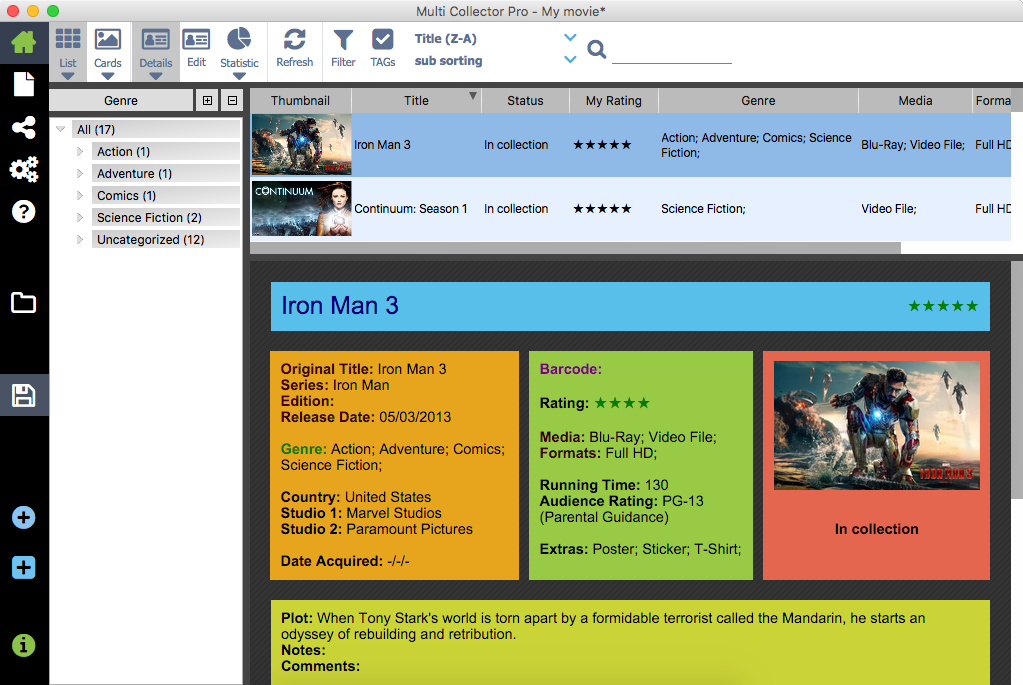
Task: Open List view dropdown arrow
Action: pyautogui.click(x=68, y=76)
